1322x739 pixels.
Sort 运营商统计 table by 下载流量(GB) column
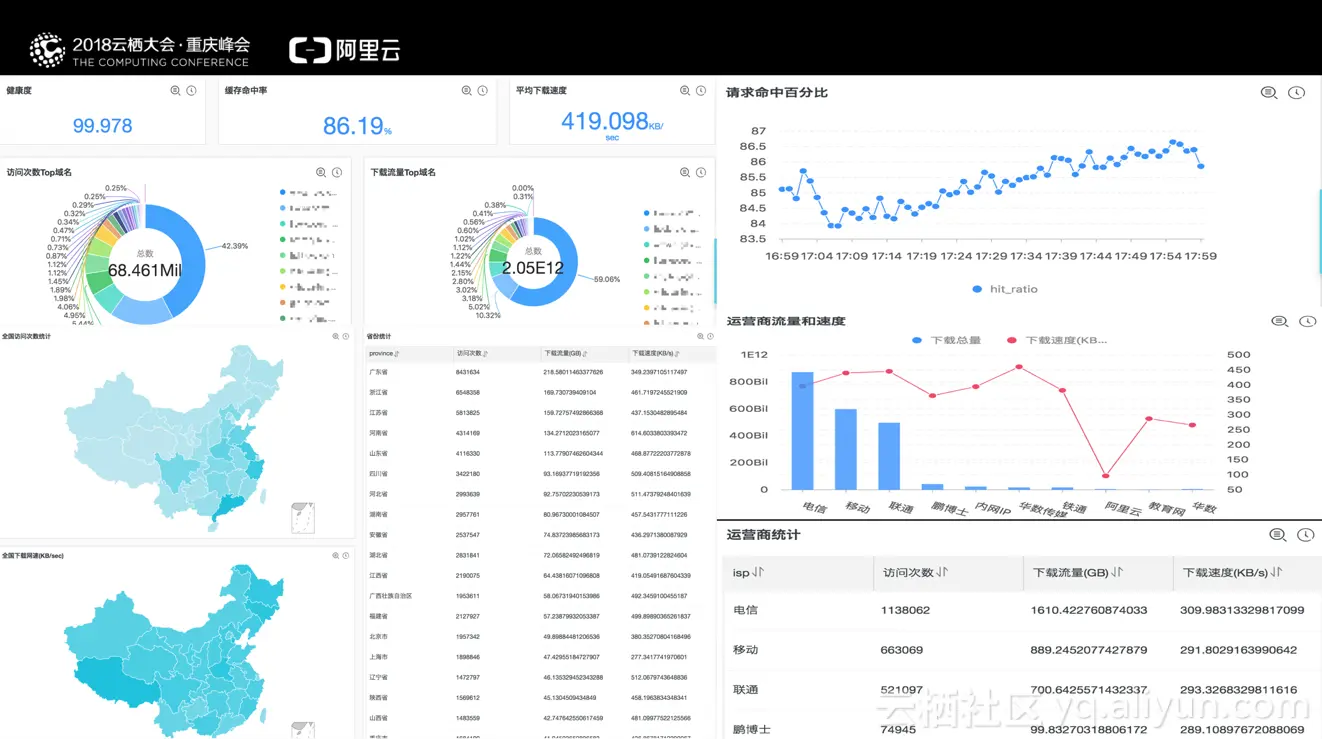(x=1117, y=573)
